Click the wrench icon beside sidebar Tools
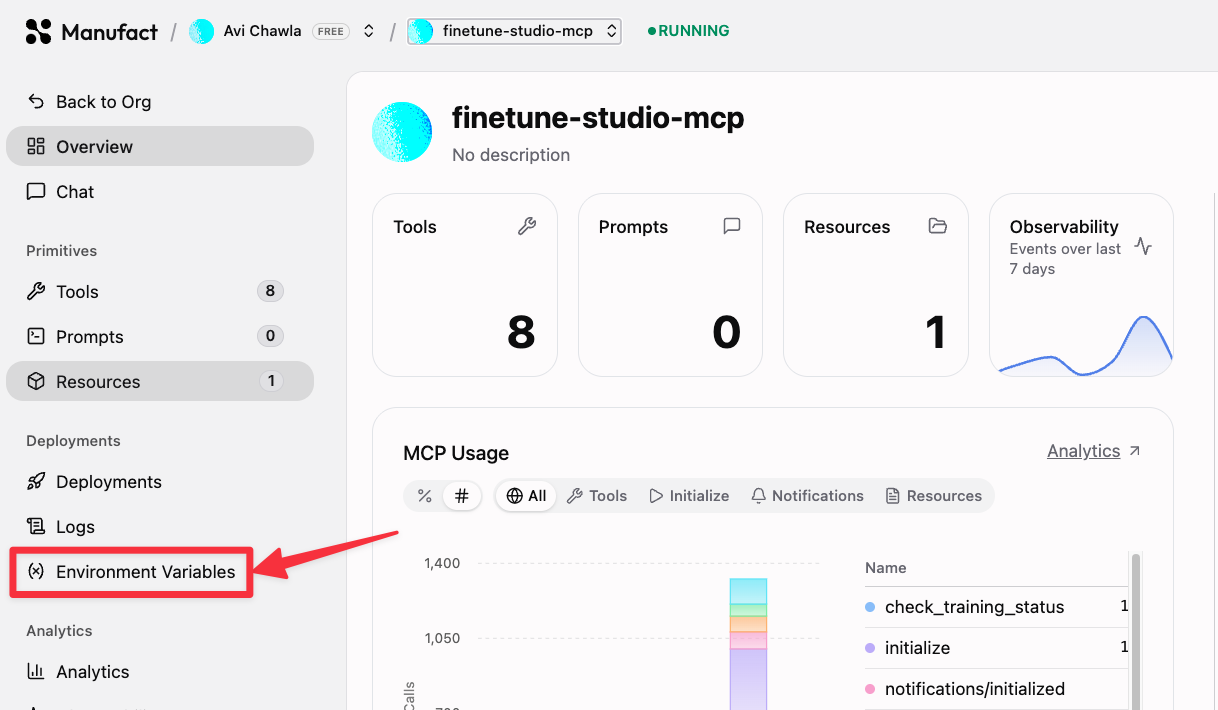 [x=36, y=291]
